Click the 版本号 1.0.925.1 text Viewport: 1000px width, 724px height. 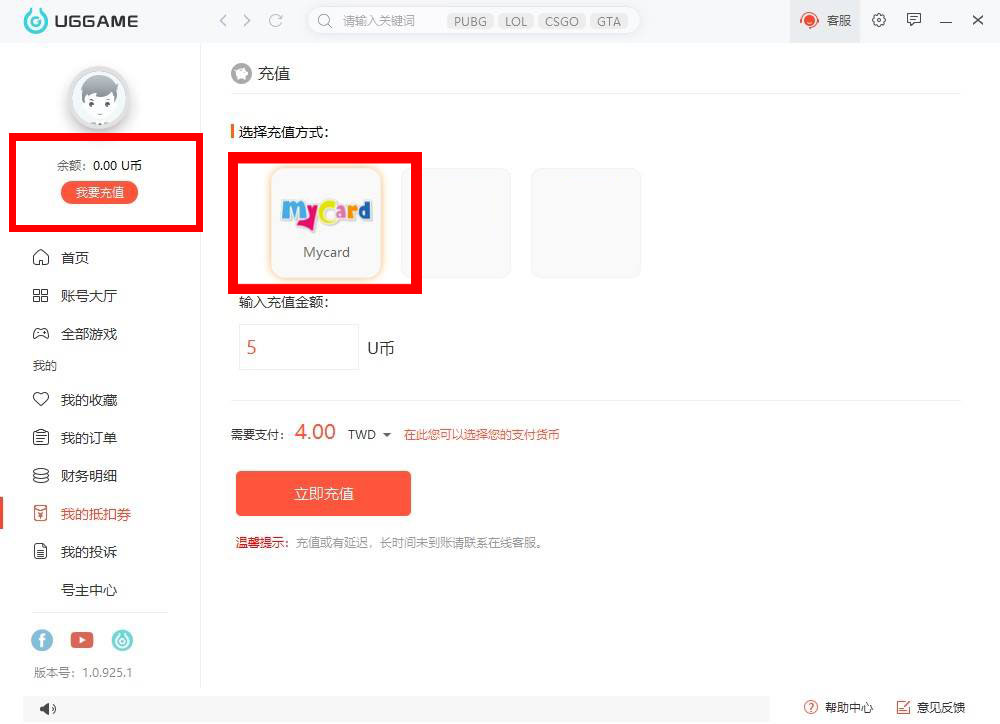pos(83,672)
